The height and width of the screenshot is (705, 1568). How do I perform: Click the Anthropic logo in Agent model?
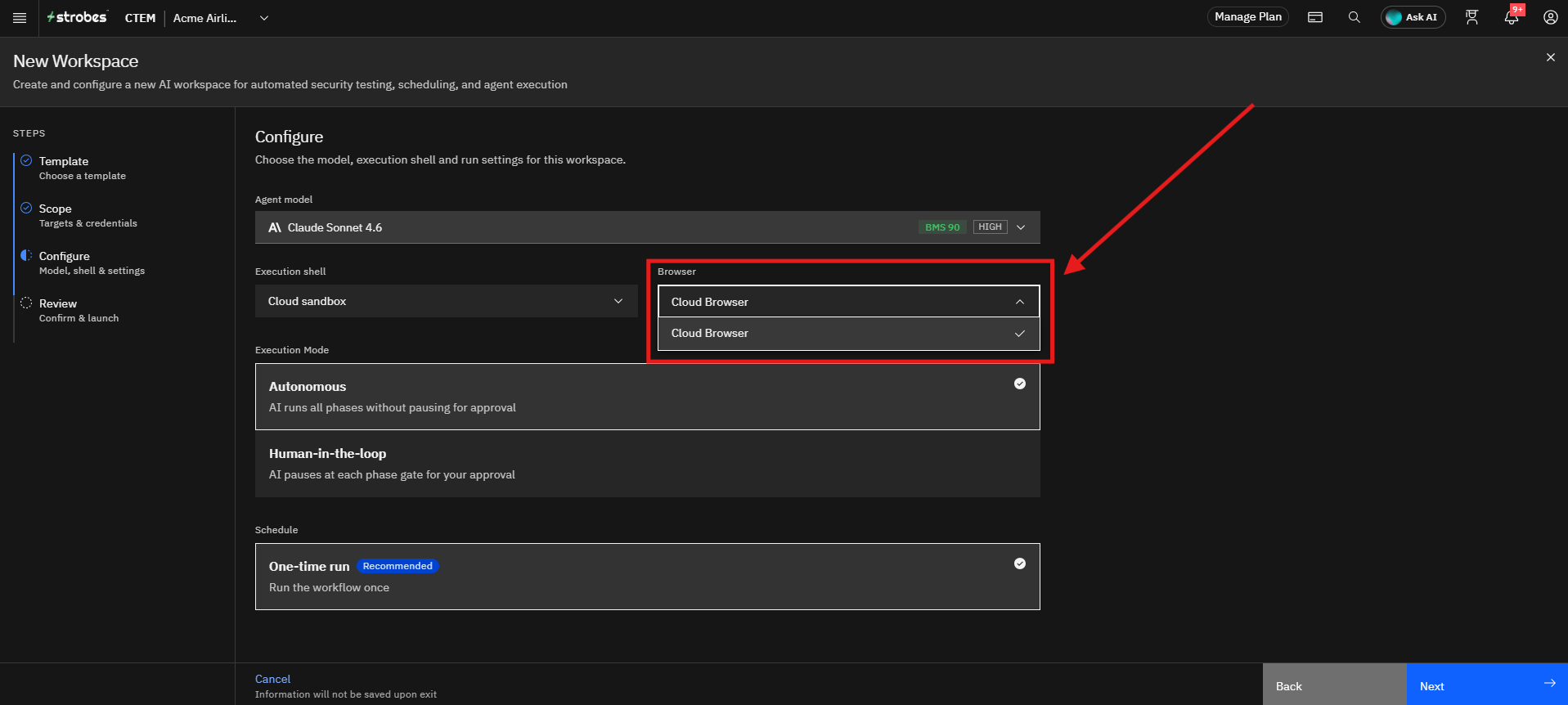[275, 227]
